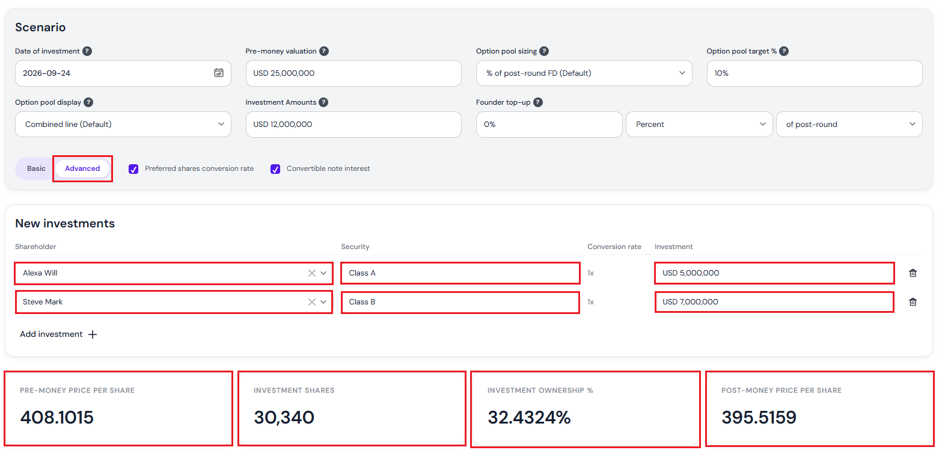
Task: Show help for Investment Amounts
Action: pos(323,102)
